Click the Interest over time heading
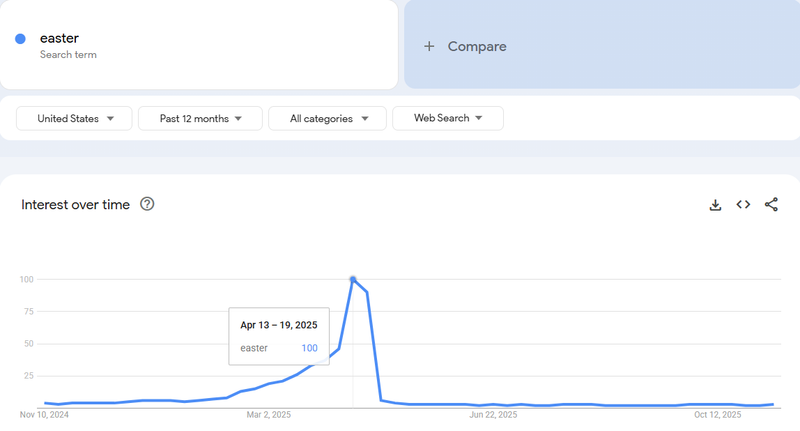800x431 pixels. tap(76, 205)
